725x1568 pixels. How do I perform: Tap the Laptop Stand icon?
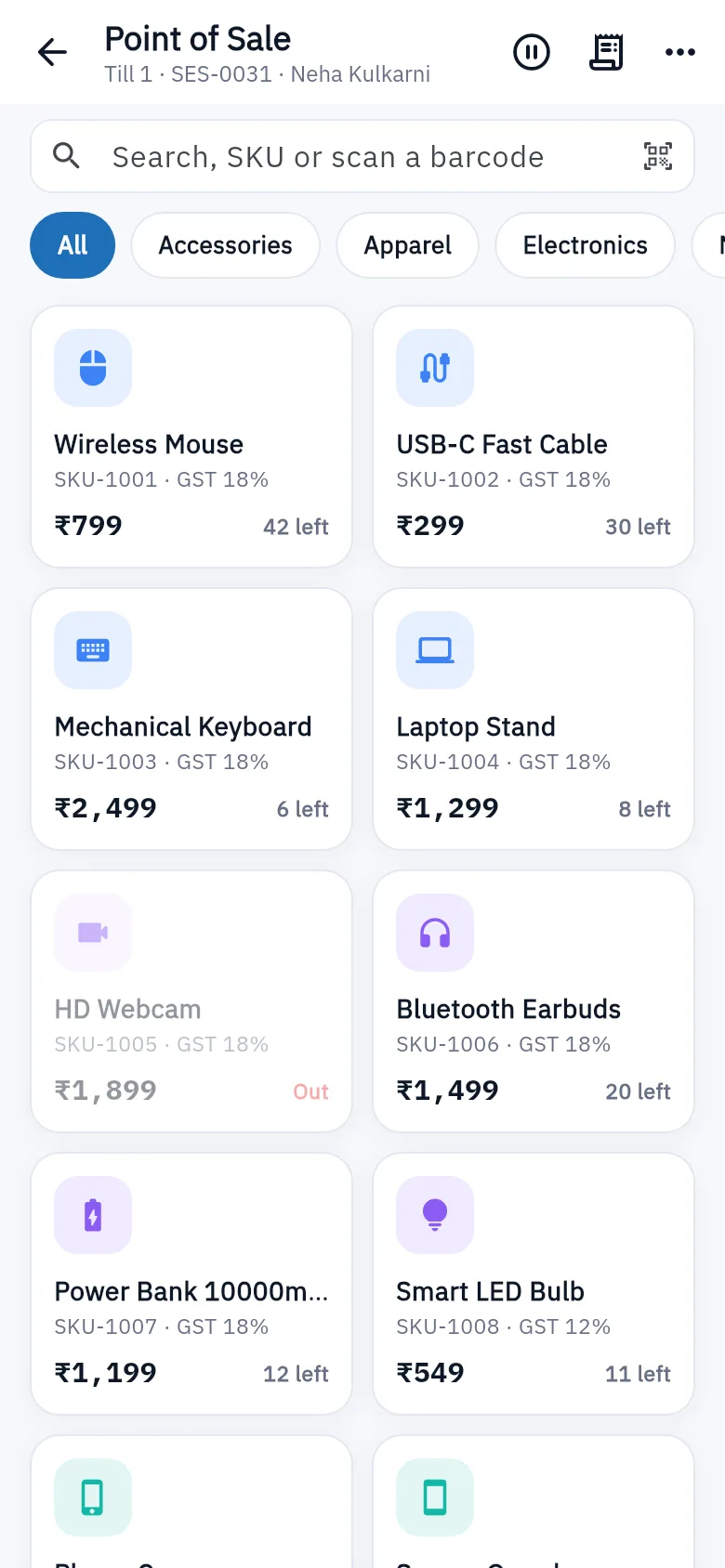[x=435, y=650]
